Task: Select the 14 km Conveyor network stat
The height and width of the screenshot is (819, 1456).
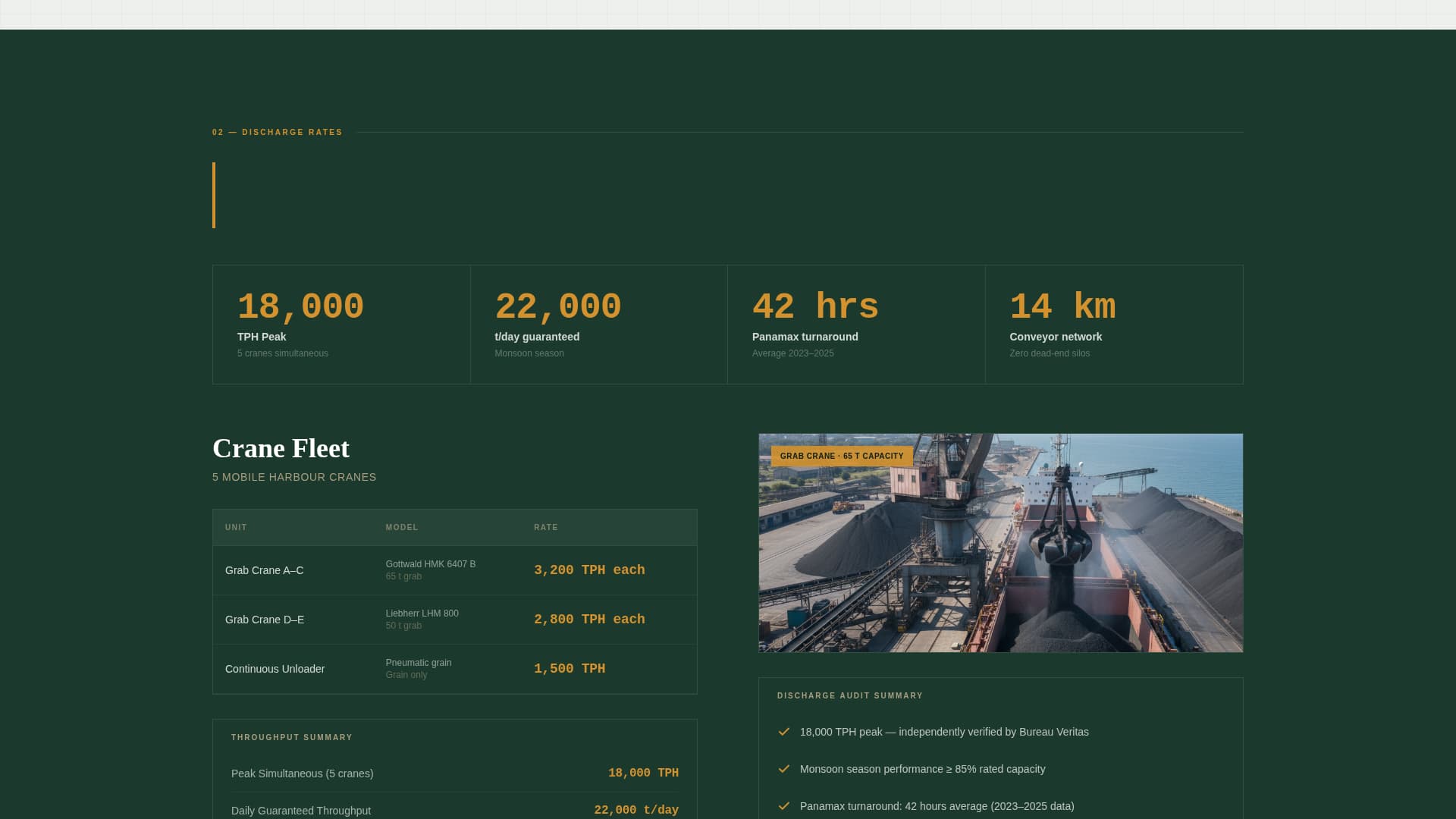Action: (1113, 324)
